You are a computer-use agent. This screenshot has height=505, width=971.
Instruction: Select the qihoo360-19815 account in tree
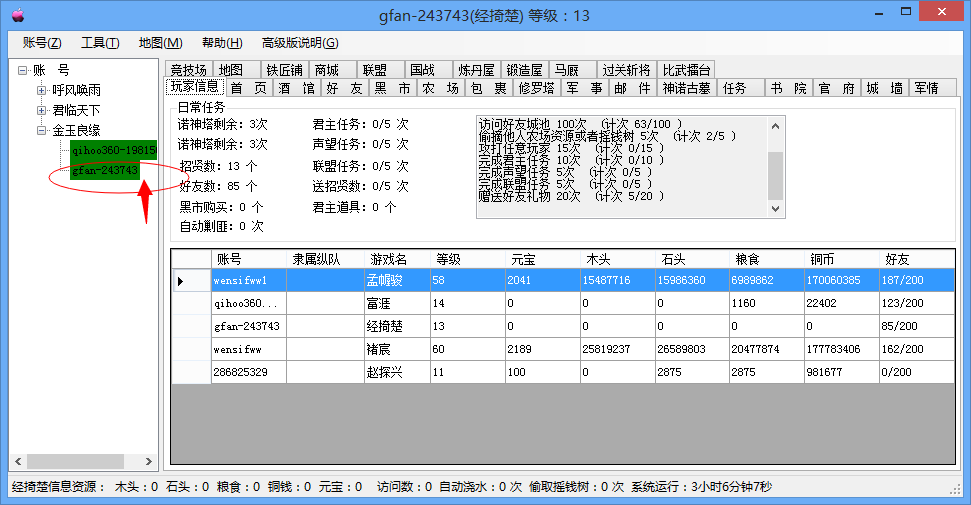click(x=113, y=150)
